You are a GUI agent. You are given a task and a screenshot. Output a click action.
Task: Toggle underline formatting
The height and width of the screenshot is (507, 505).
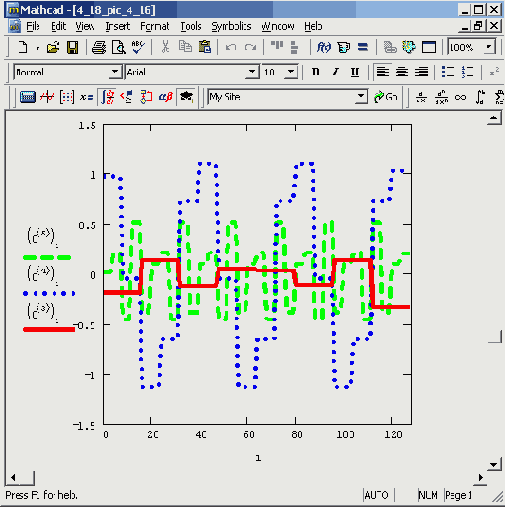(x=355, y=72)
